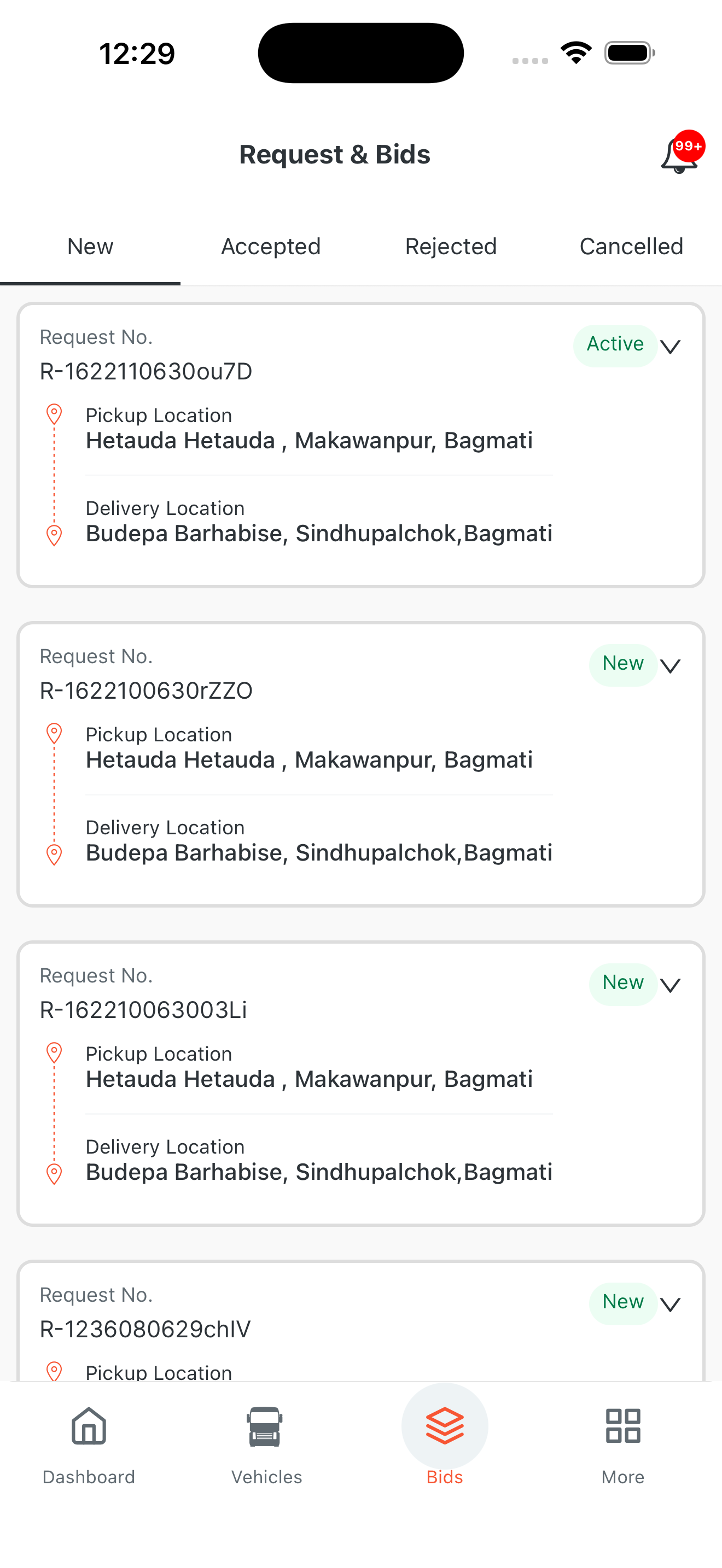The height and width of the screenshot is (1568, 722).
Task: Open request card R-162210063003Li
Action: (361, 1084)
